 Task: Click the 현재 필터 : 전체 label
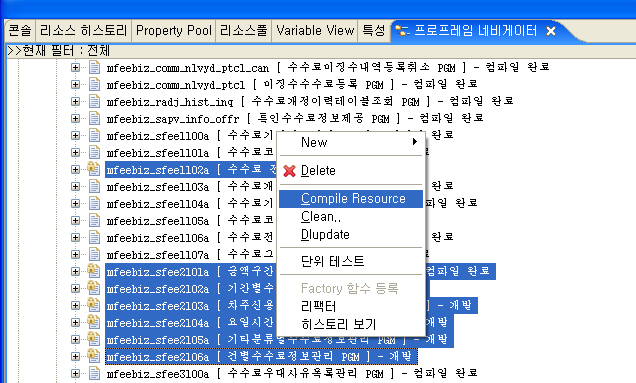[x=59, y=51]
